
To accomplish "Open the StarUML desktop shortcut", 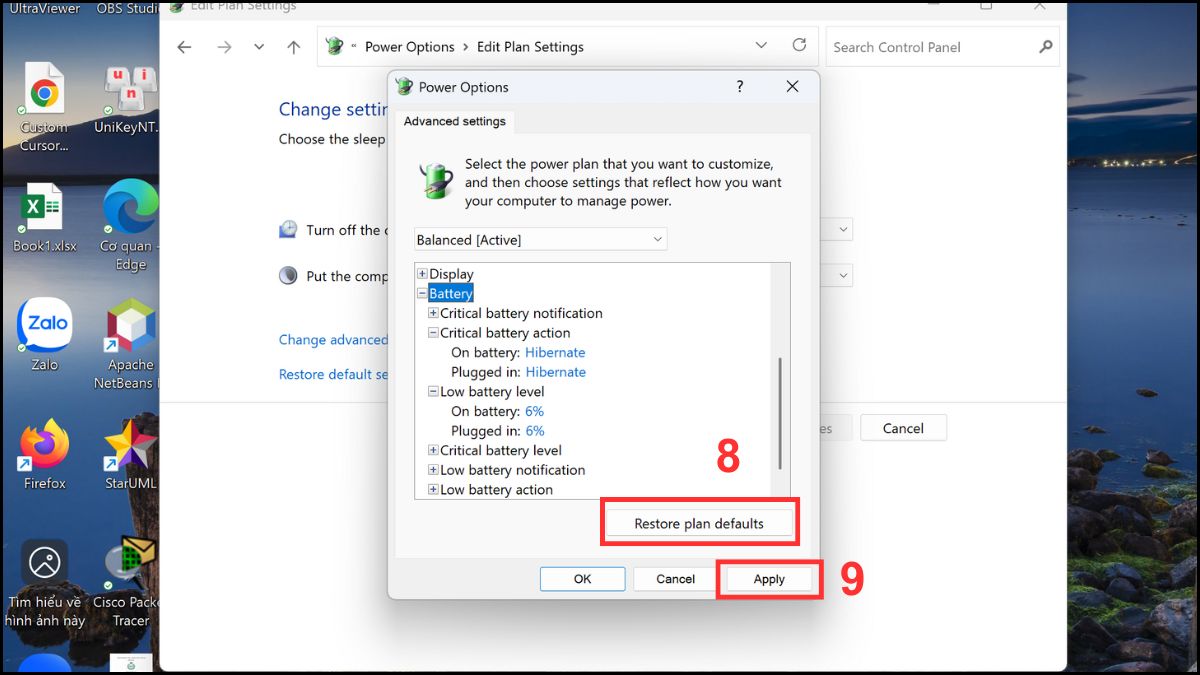I will point(131,454).
